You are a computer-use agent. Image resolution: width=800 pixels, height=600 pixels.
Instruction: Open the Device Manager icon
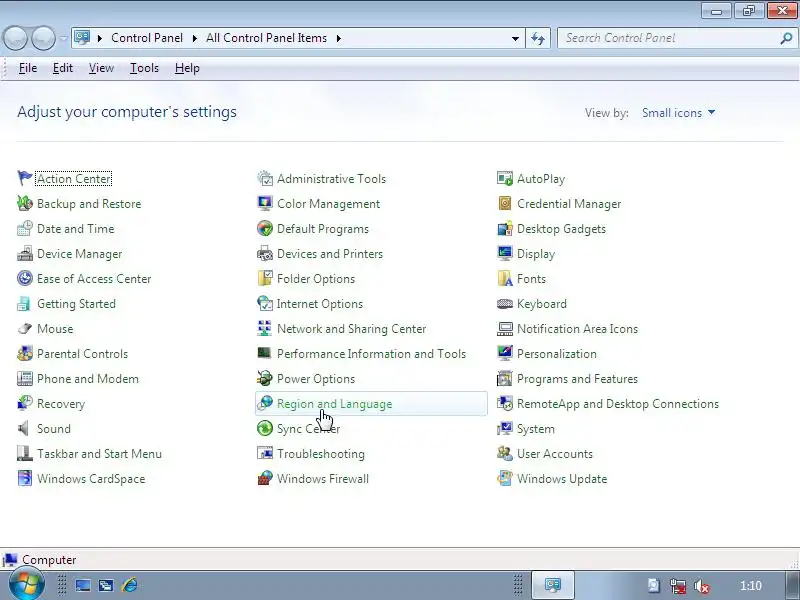(x=24, y=253)
